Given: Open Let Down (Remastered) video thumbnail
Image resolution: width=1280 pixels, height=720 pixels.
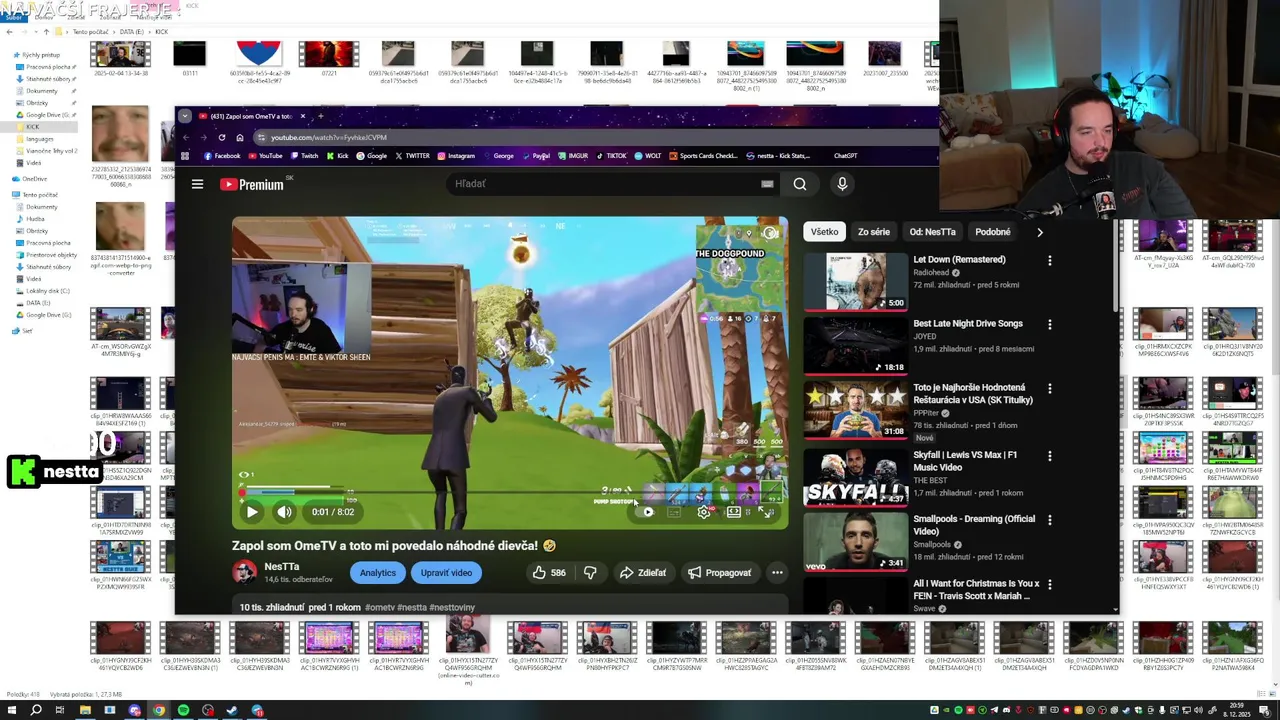Looking at the screenshot, I should pyautogui.click(x=856, y=281).
